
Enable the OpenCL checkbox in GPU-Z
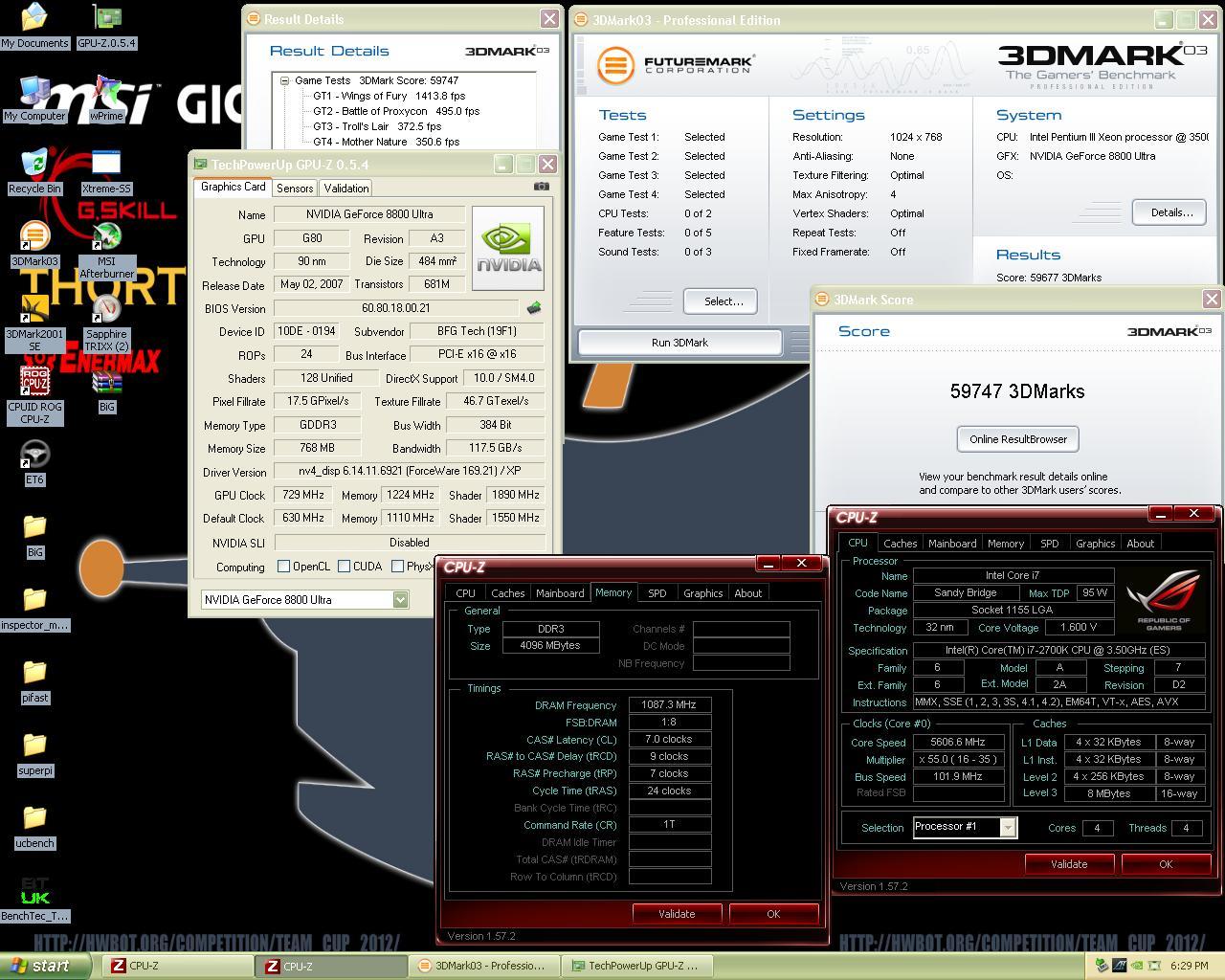[x=283, y=566]
